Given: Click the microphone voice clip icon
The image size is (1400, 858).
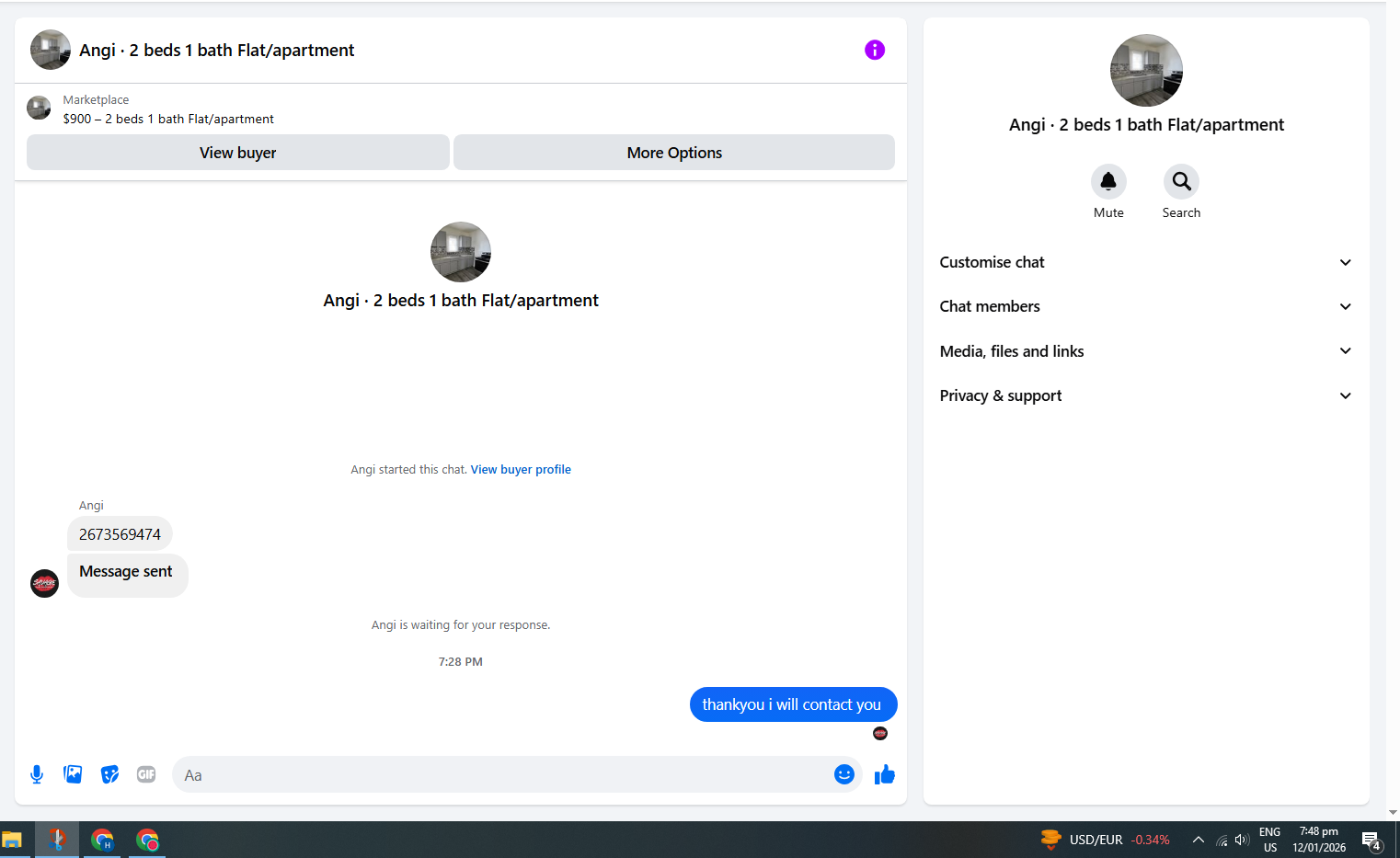Looking at the screenshot, I should click(37, 774).
